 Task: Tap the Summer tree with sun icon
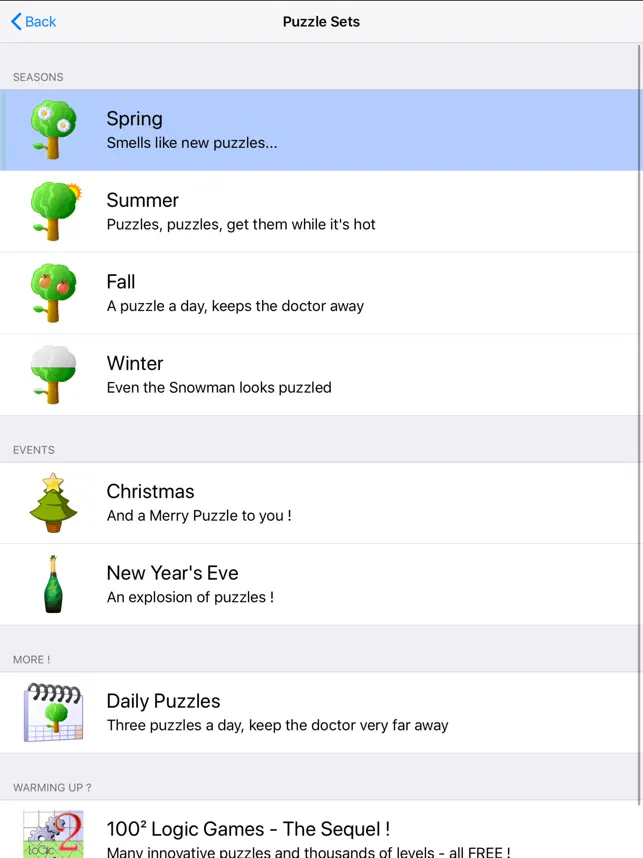[x=54, y=212]
